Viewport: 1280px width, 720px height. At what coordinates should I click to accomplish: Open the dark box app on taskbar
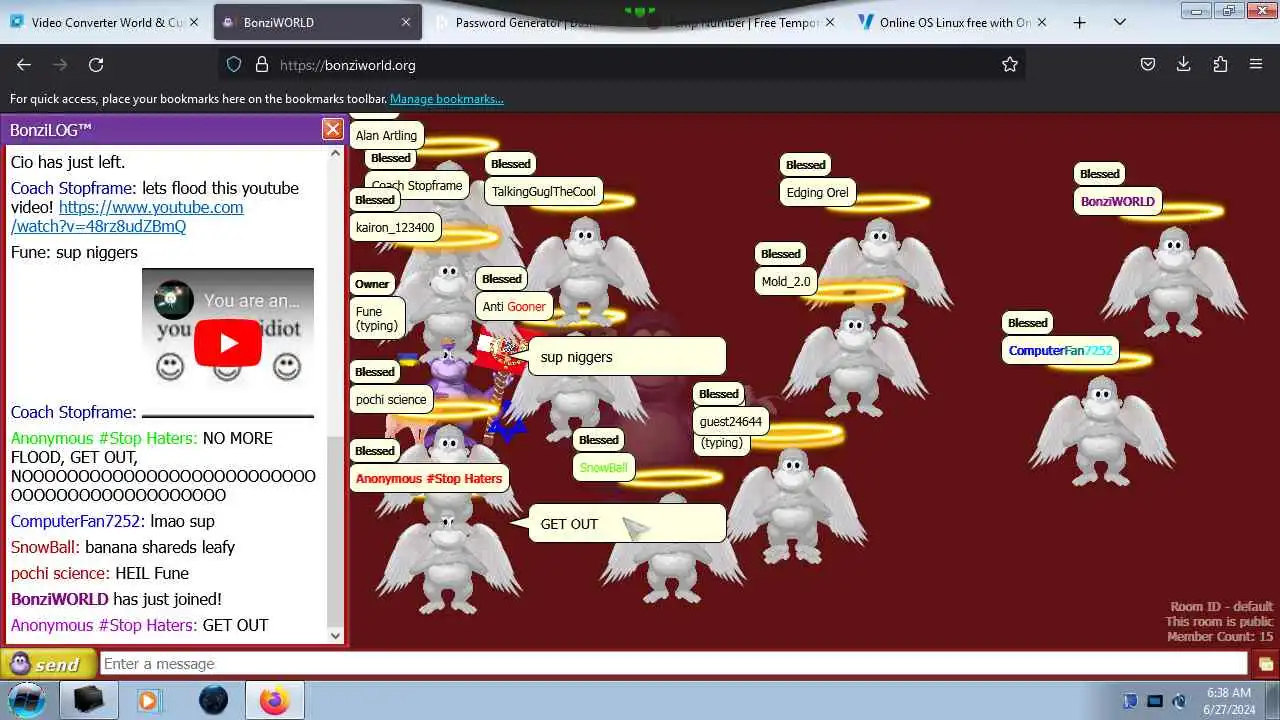[89, 700]
